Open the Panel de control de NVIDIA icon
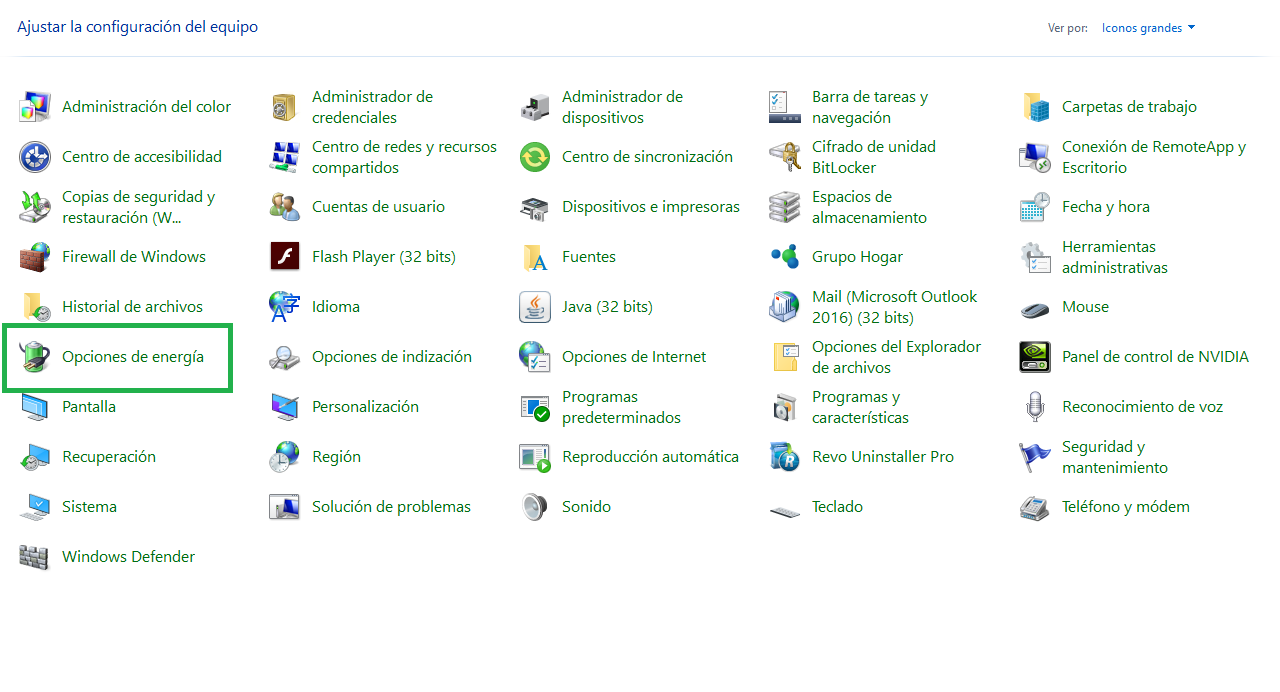1280x692 pixels. pos(1035,357)
